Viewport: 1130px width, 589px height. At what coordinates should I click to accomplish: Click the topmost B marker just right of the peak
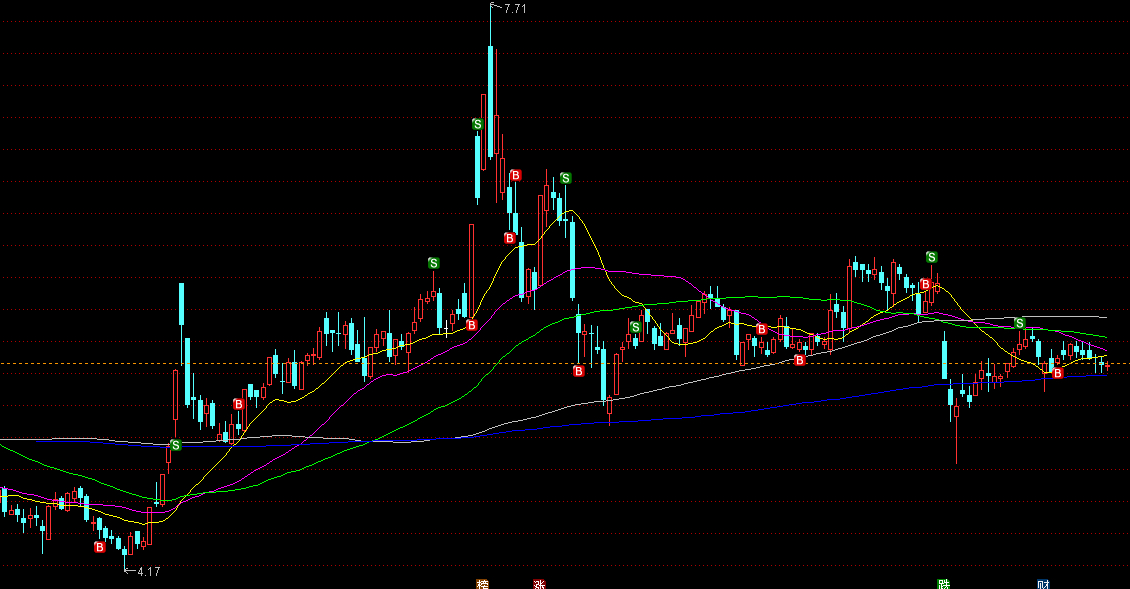[x=515, y=175]
